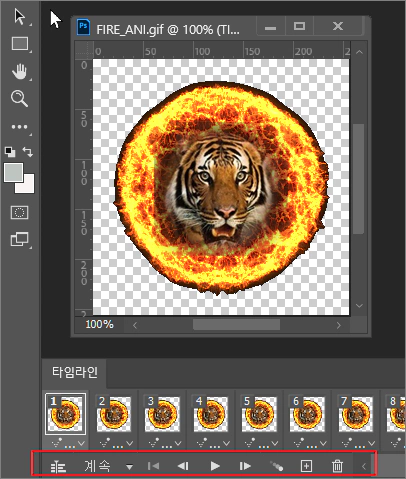Click the horizontal scrollbar thumb
406x479 pixels.
coord(236,325)
